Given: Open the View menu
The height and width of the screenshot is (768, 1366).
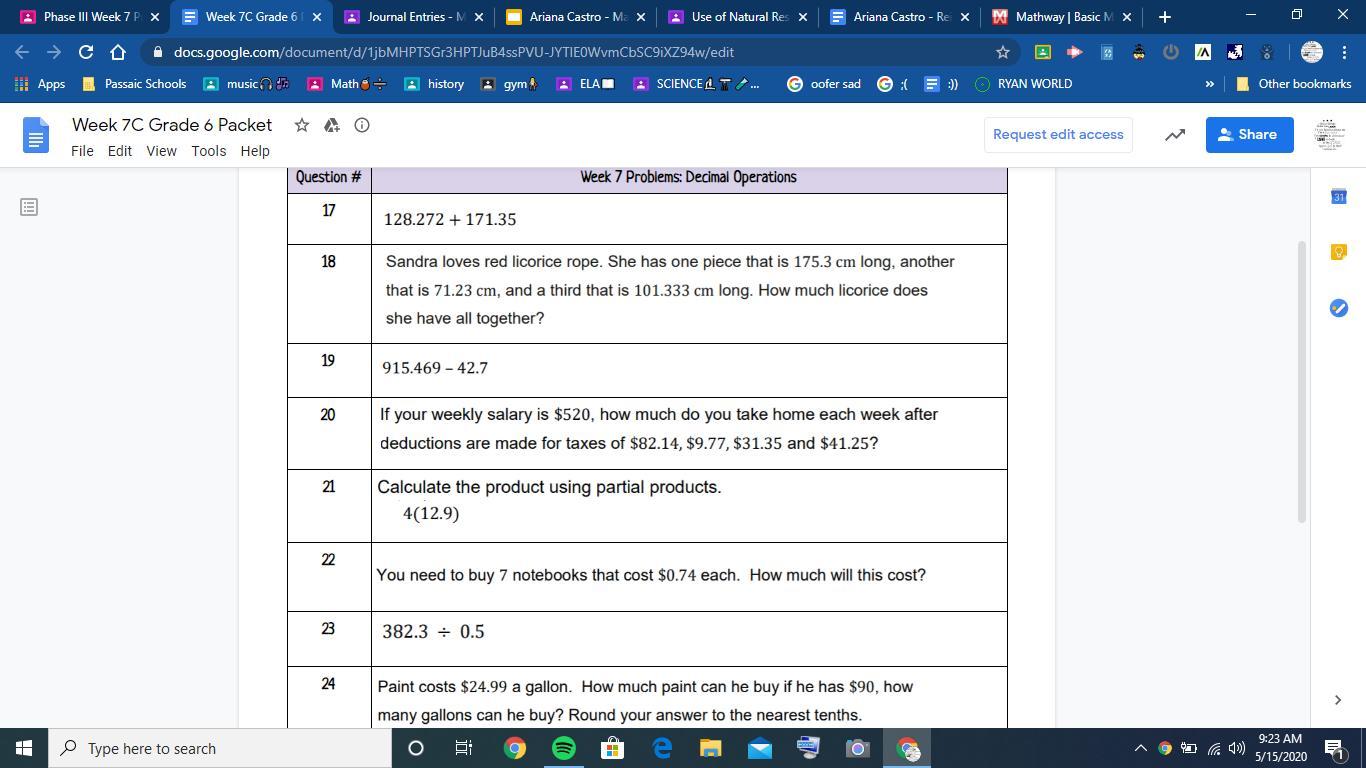Looking at the screenshot, I should (x=161, y=151).
